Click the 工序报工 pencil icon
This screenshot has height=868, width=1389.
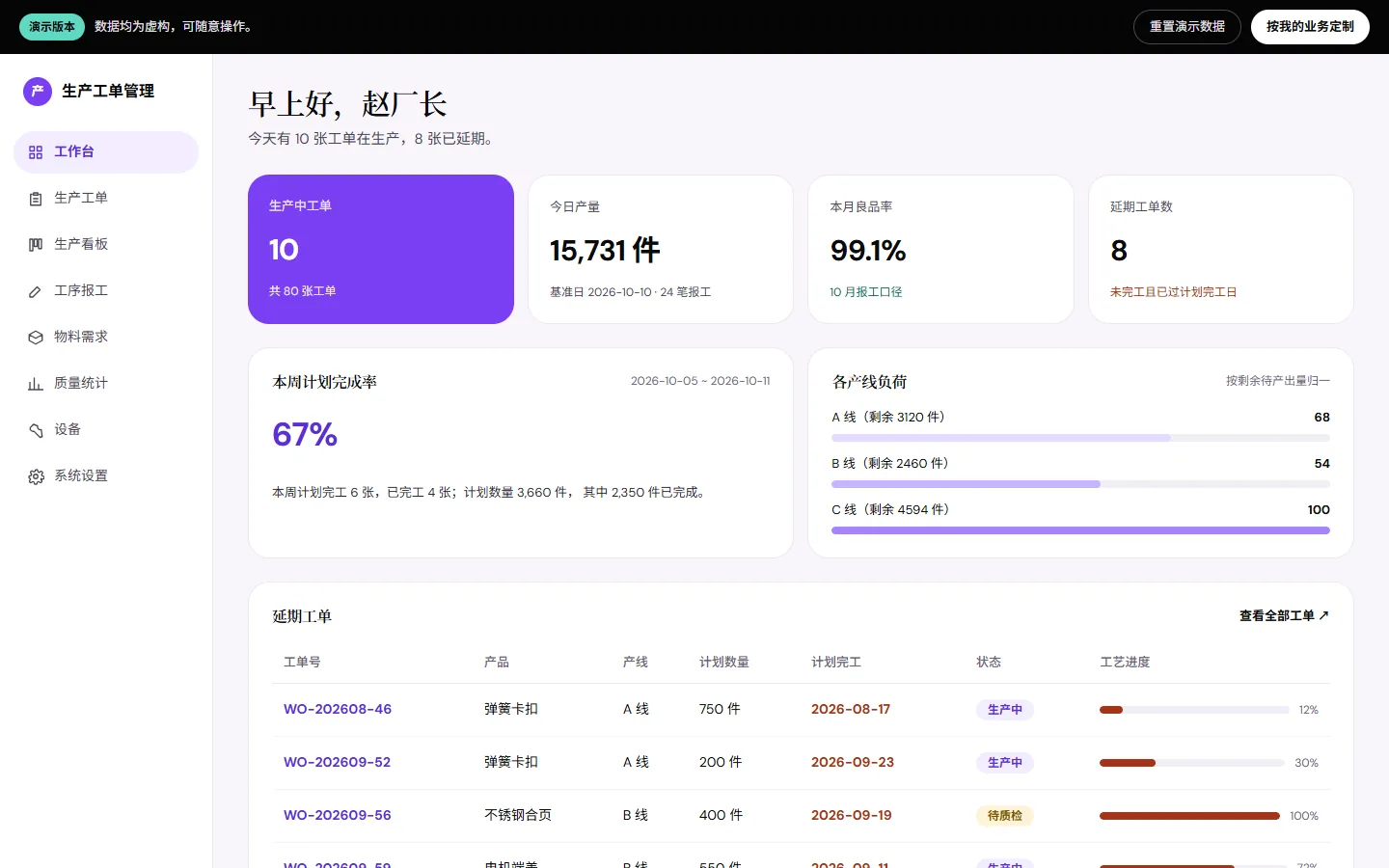click(36, 291)
